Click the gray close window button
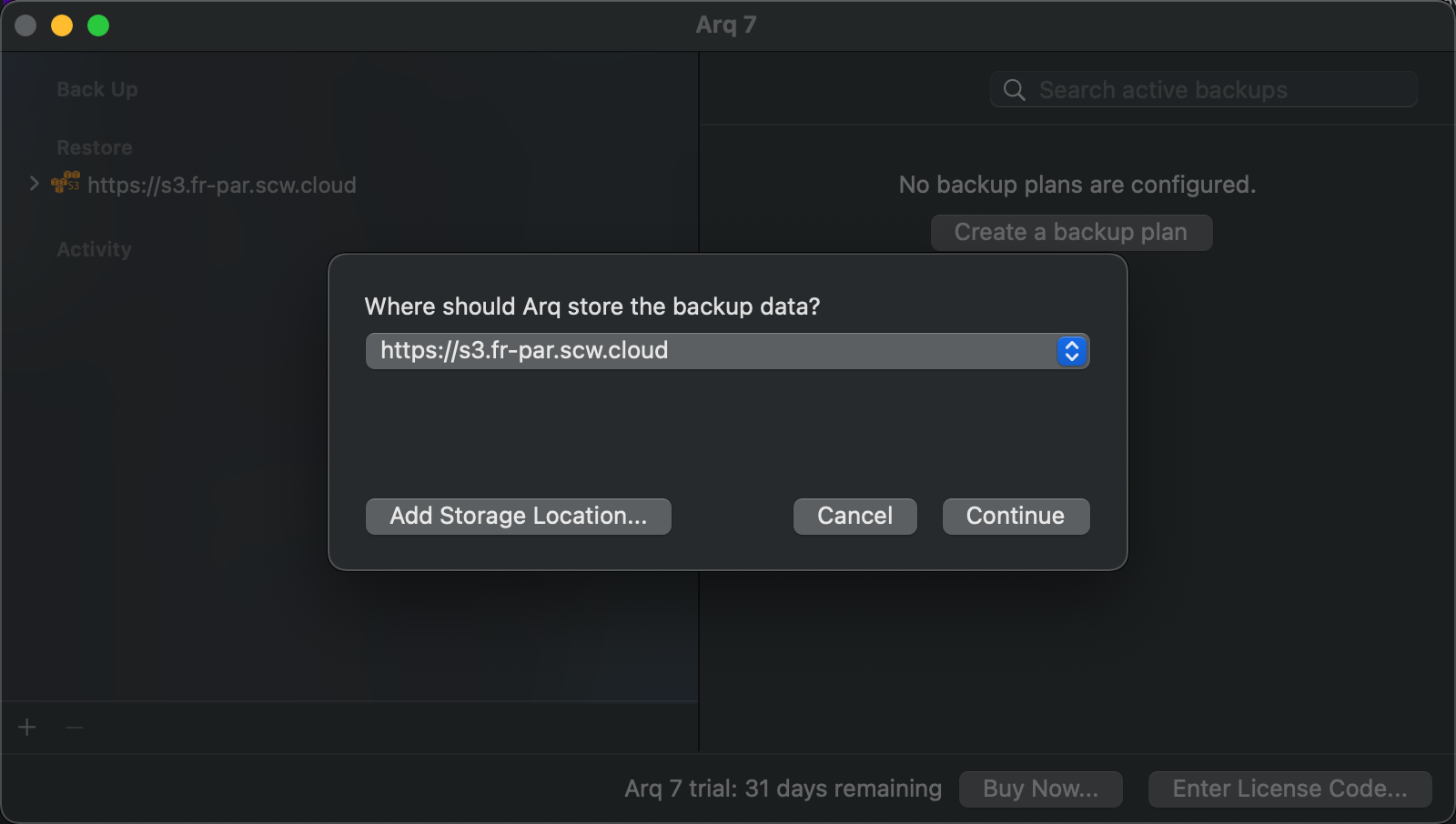 point(25,25)
